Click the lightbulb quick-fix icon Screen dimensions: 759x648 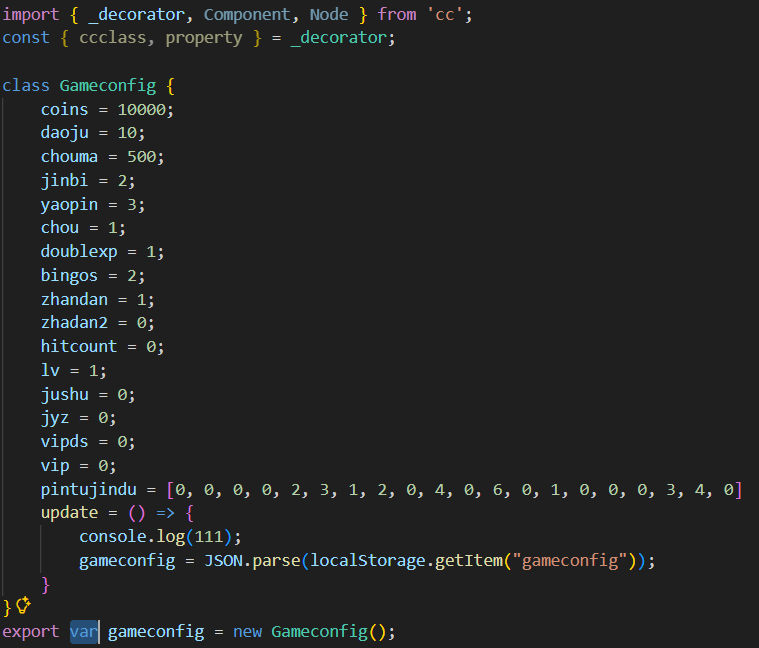(x=23, y=605)
